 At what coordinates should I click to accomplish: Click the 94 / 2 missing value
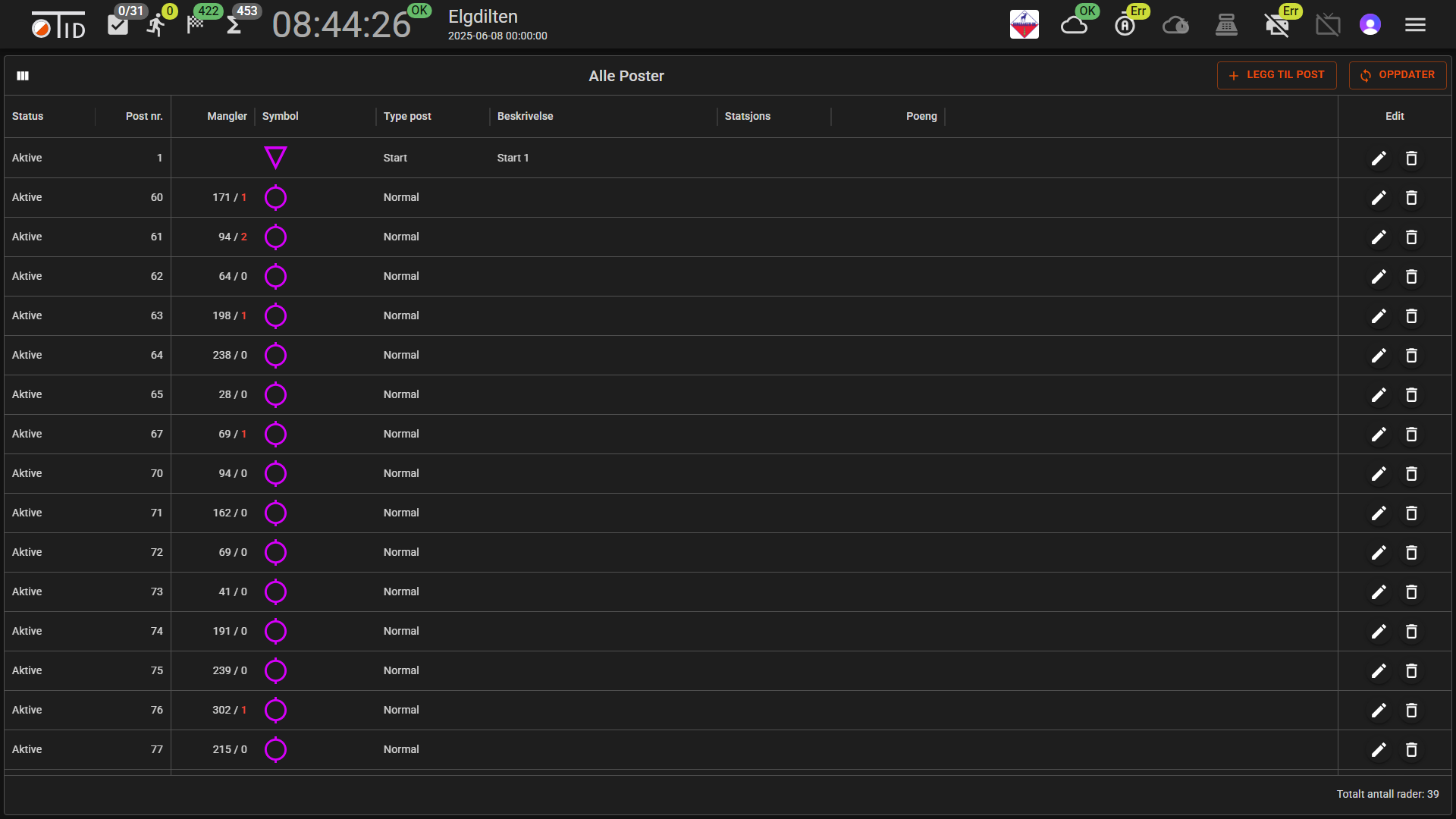[233, 237]
